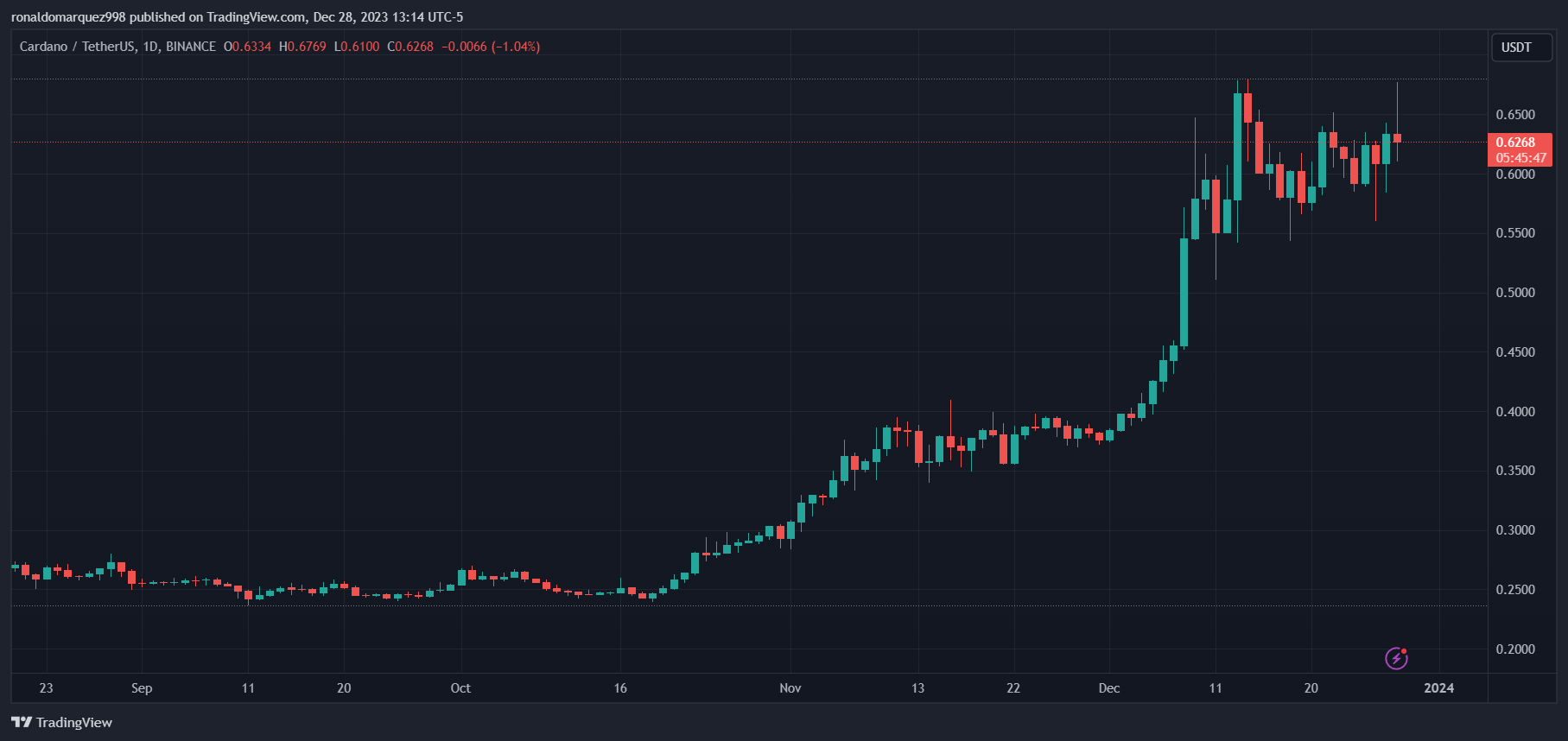The image size is (1568, 741).
Task: Click the red 0.6268 current price label
Action: (1515, 142)
